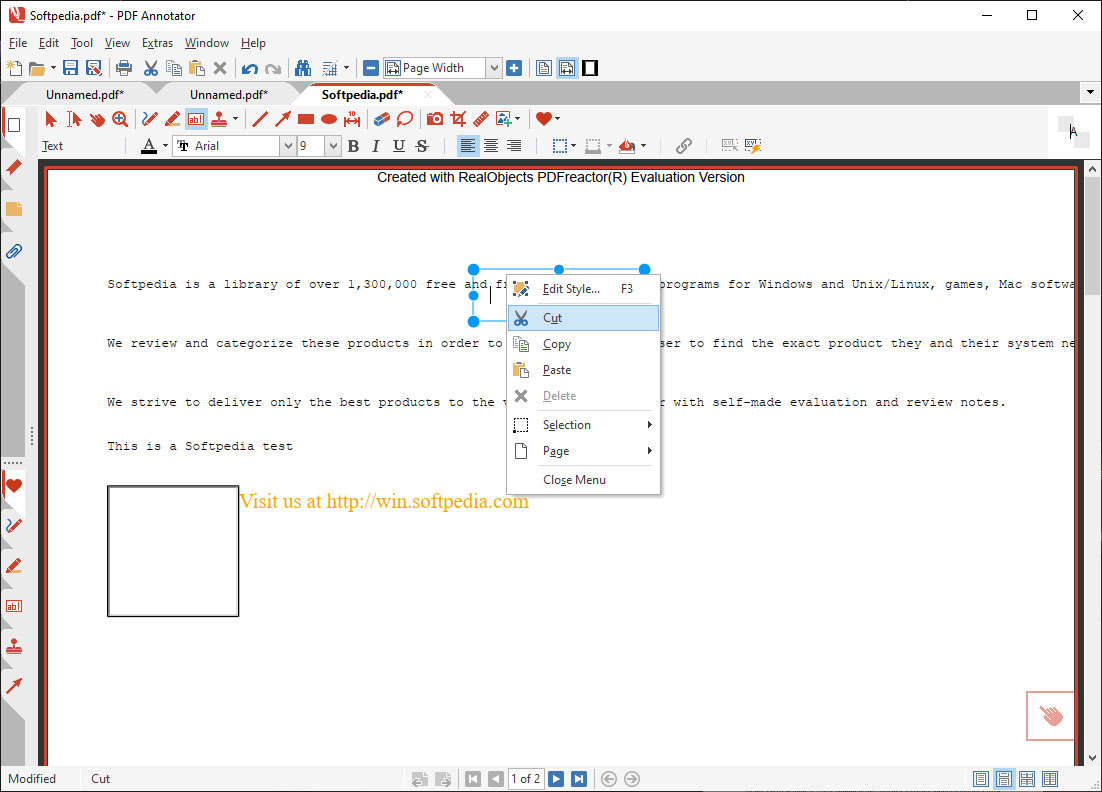Screen dimensions: 1102x792
Task: Toggle Bold text formatting
Action: 353,146
